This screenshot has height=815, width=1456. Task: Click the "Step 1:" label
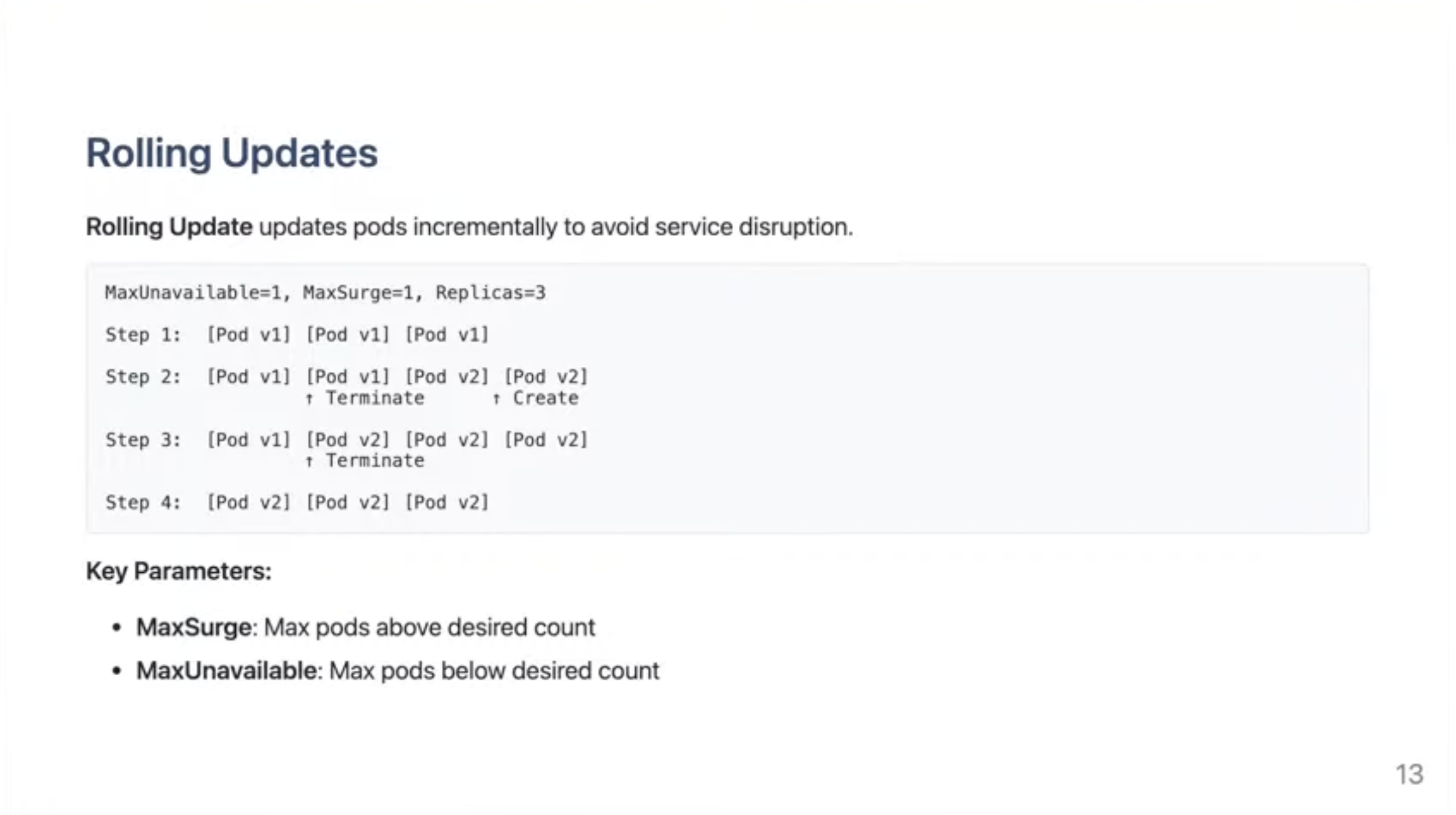point(143,334)
